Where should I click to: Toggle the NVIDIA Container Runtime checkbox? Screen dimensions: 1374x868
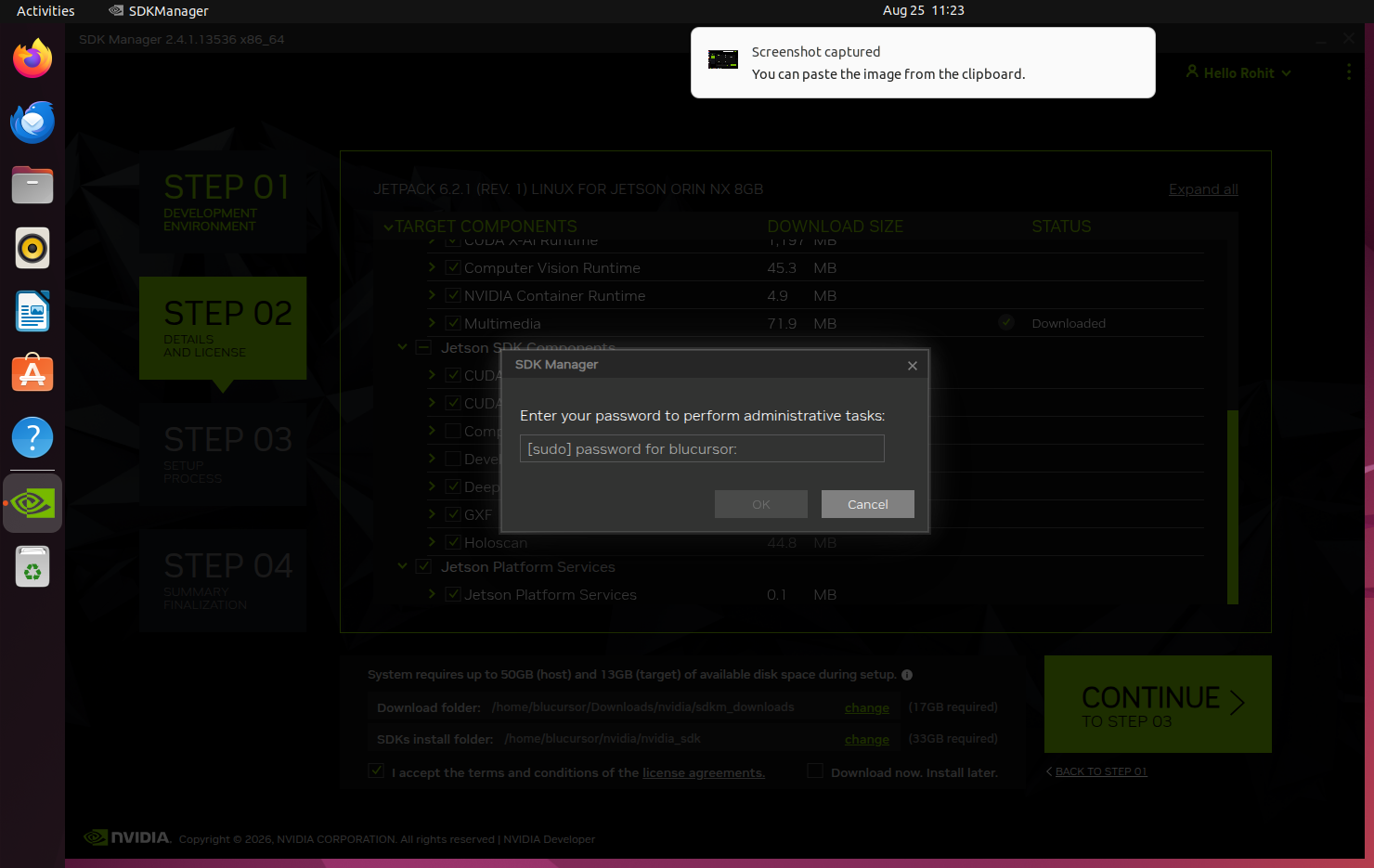coord(453,295)
